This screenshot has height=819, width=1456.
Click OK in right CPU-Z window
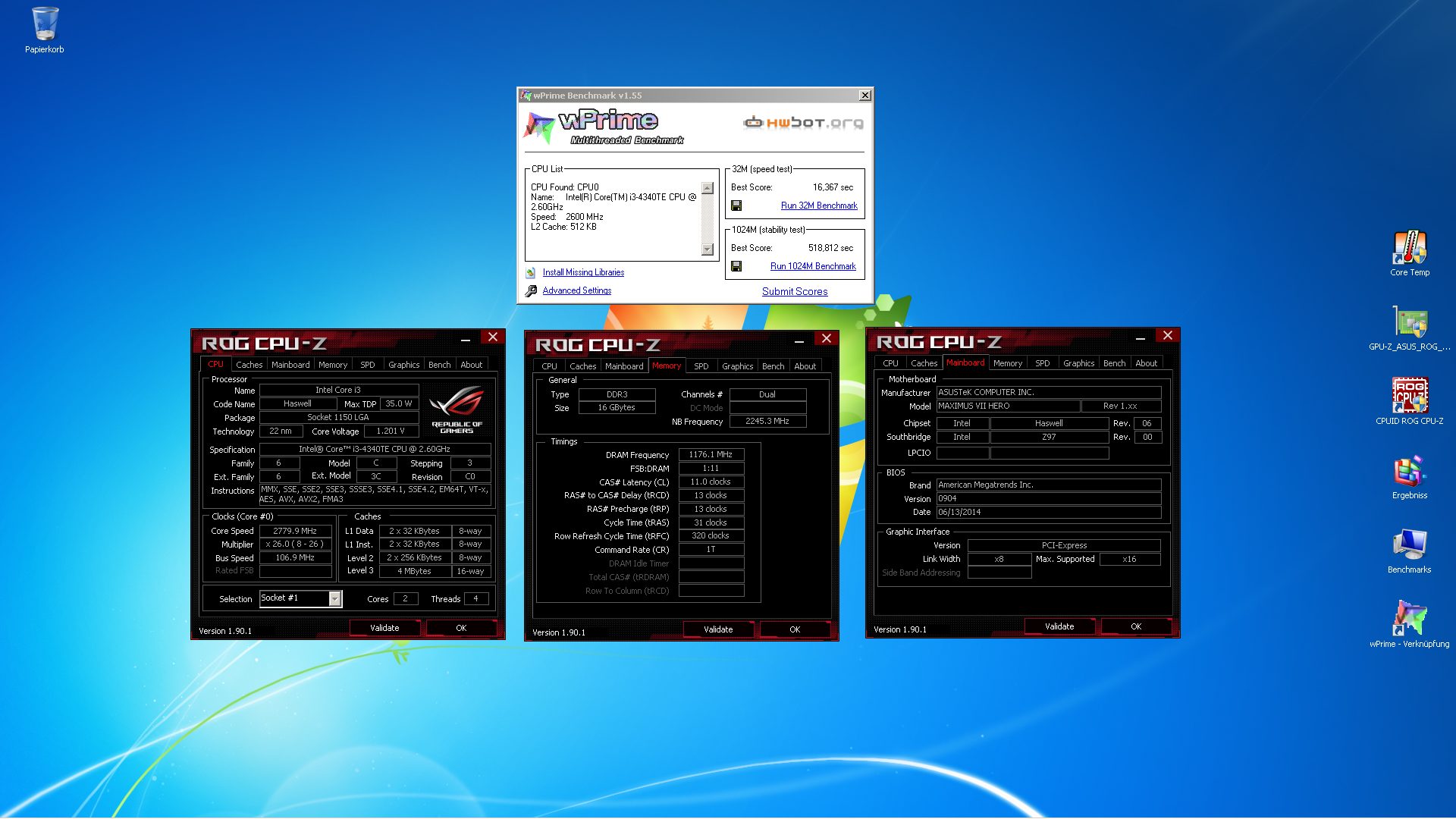pyautogui.click(x=1136, y=626)
